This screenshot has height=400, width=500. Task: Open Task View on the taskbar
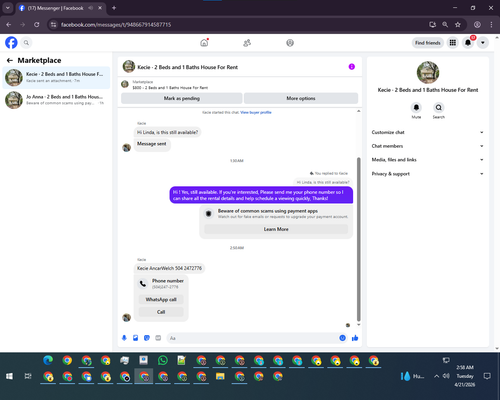coord(28,376)
